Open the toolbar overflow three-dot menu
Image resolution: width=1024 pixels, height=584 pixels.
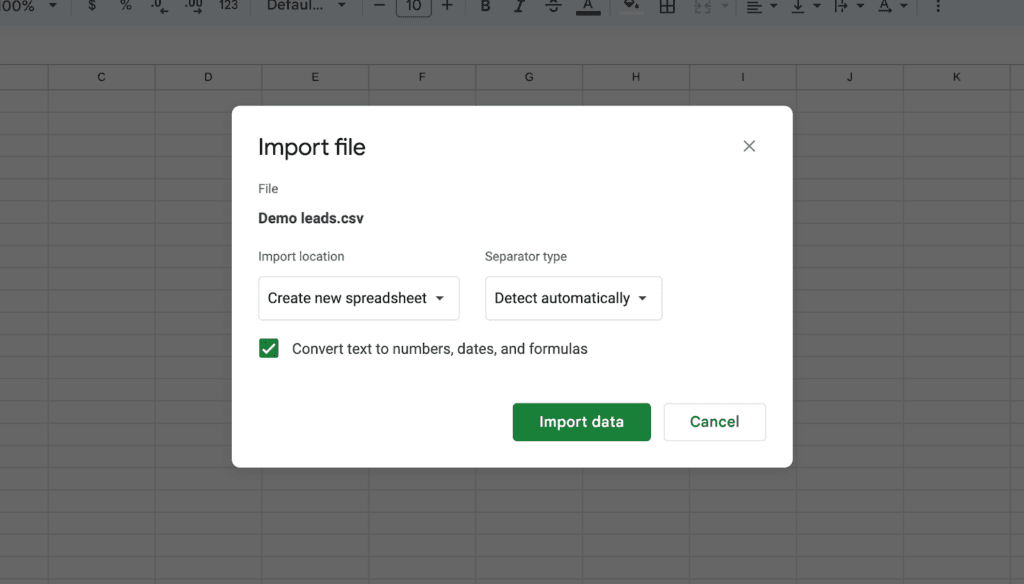[x=937, y=7]
